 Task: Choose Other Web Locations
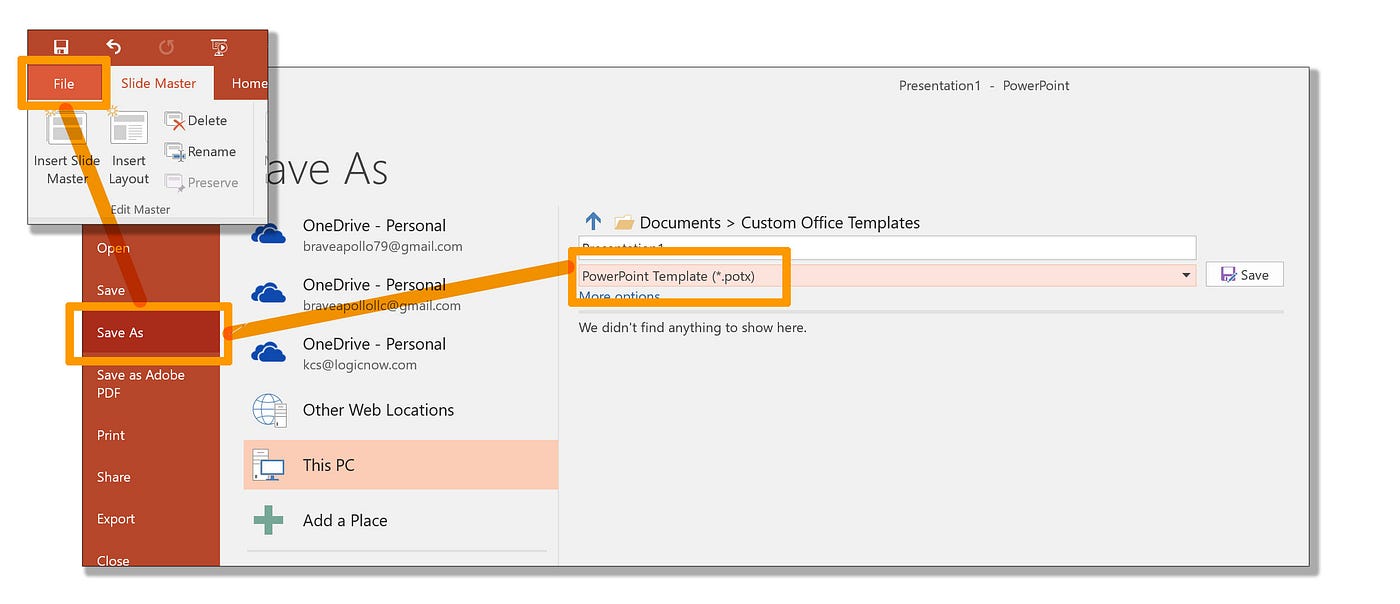(400, 410)
